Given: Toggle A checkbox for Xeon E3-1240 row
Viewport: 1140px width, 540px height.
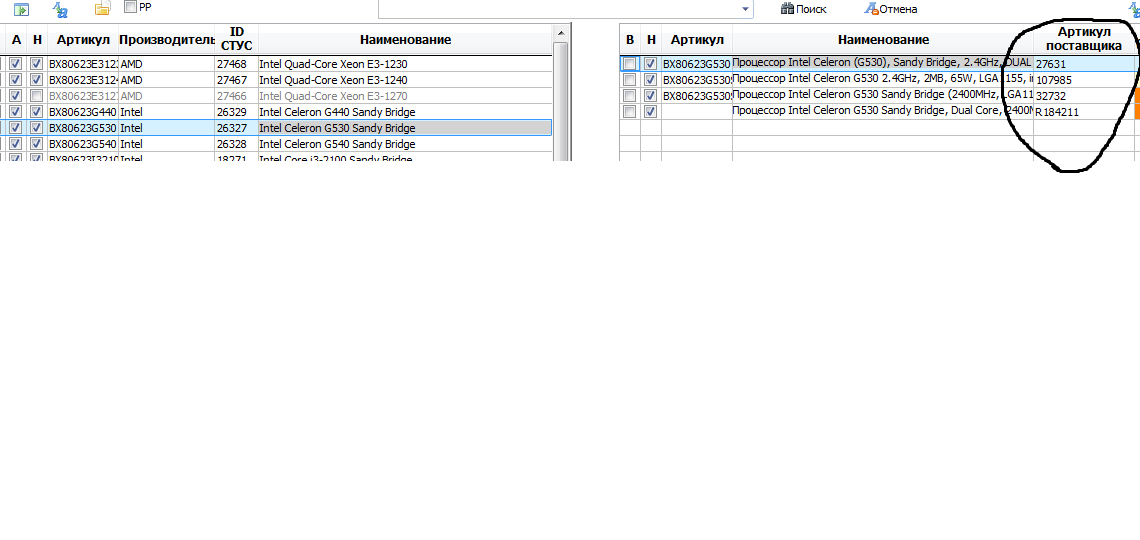Looking at the screenshot, I should (x=16, y=80).
